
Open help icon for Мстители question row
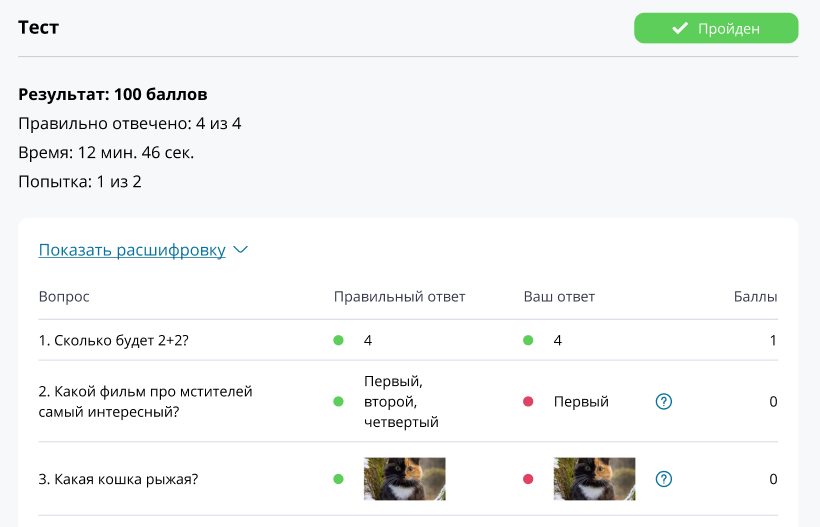coord(664,402)
